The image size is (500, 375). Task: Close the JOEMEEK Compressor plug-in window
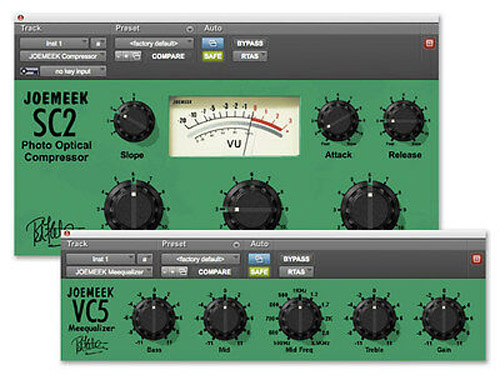coord(21,17)
